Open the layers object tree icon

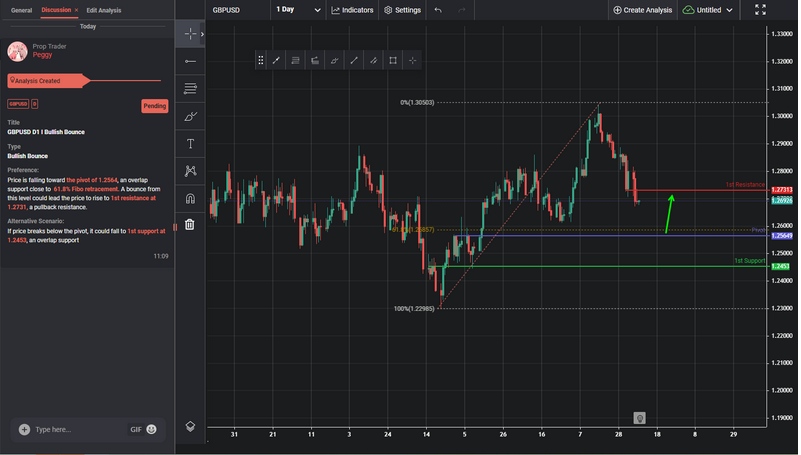[x=190, y=426]
